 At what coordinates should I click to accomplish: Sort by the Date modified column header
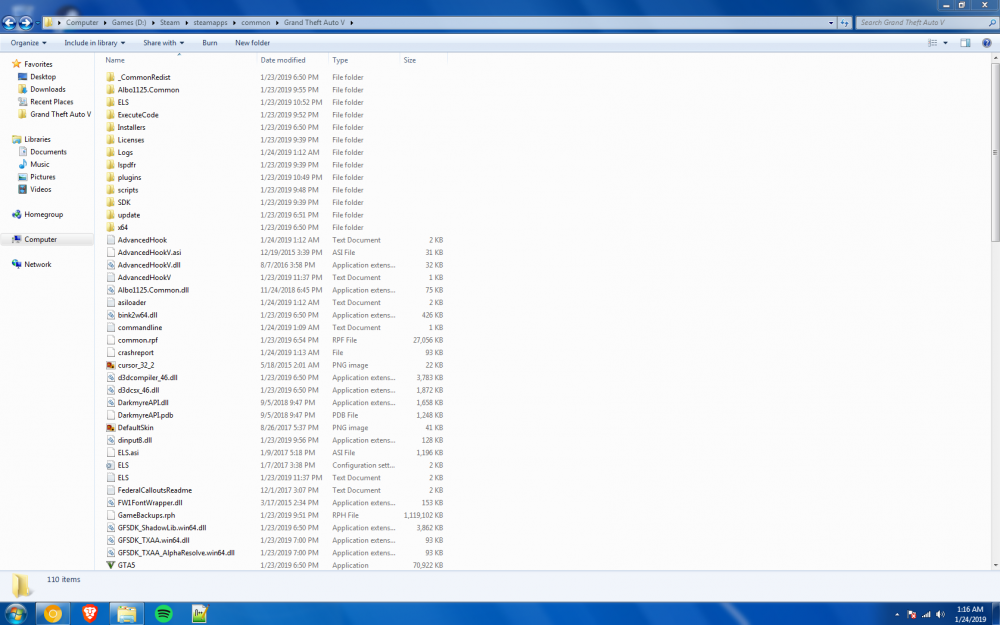[292, 60]
